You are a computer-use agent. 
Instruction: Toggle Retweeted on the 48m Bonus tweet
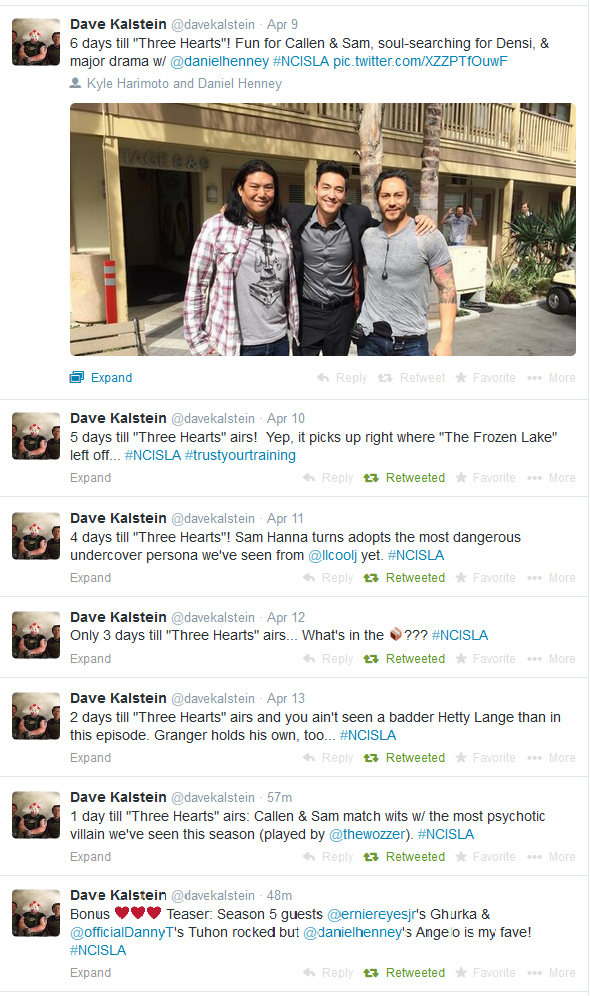coord(404,973)
